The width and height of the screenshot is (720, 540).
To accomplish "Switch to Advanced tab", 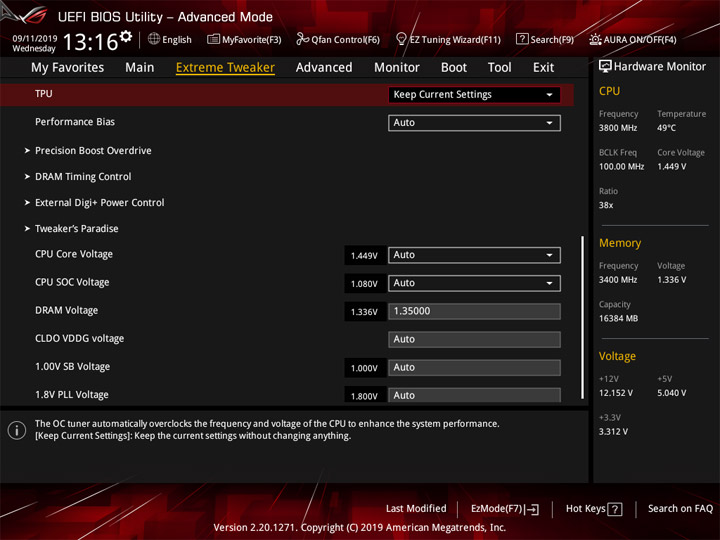I will click(x=324, y=68).
